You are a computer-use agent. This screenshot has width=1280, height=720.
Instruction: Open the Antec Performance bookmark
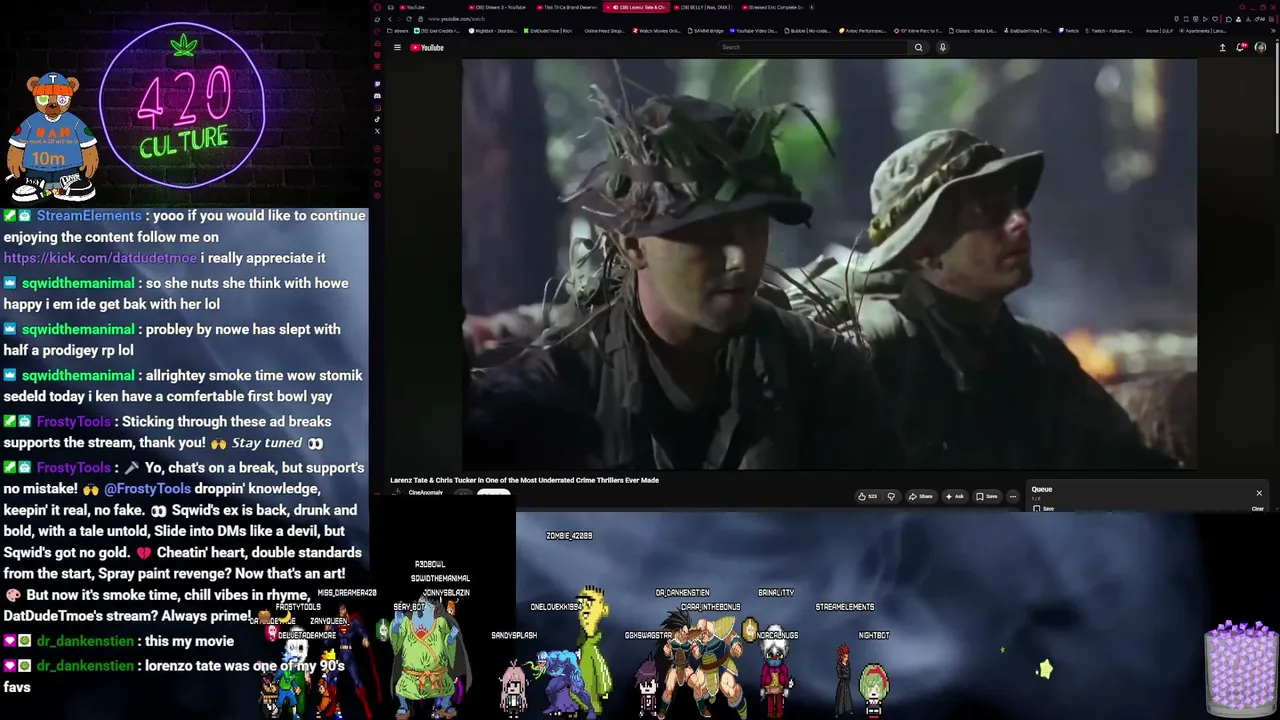865,31
